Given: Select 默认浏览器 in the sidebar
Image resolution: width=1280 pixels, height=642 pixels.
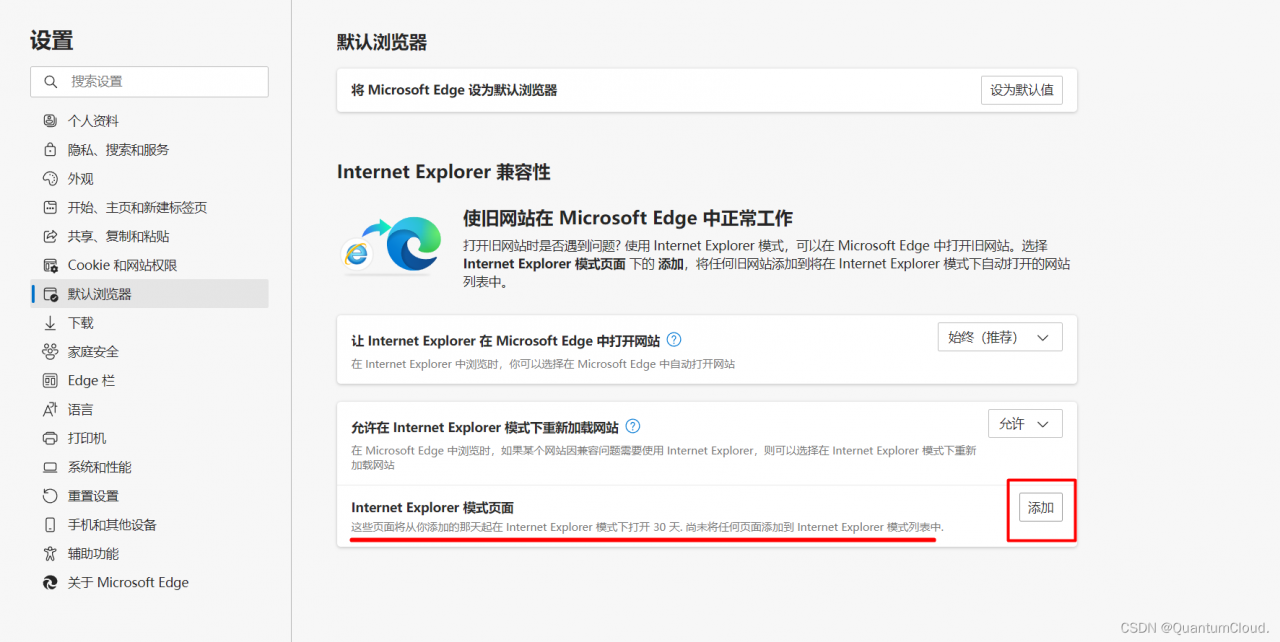Looking at the screenshot, I should coord(150,294).
